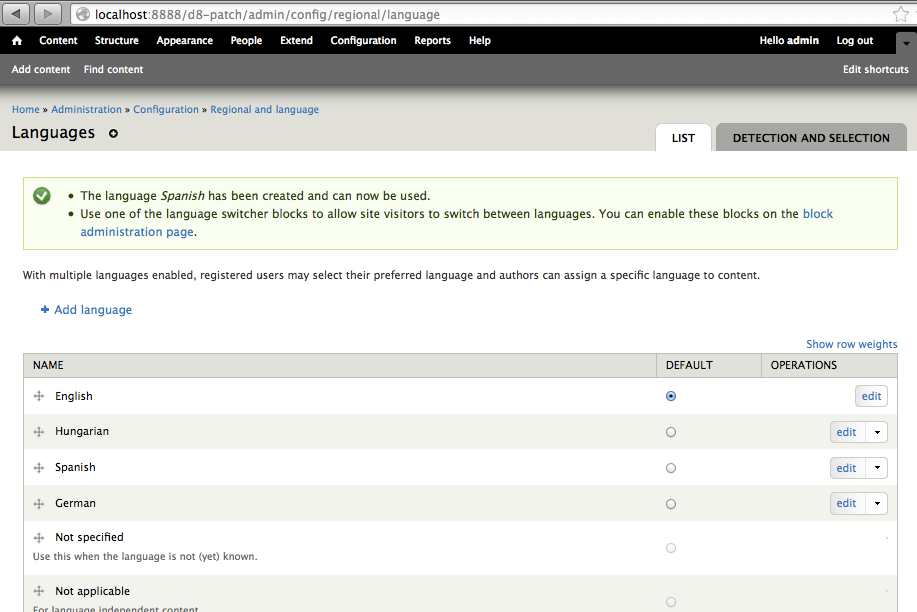Screen dimensions: 917x612
Task: Click the Not applicable default radio button
Action: pos(671,602)
